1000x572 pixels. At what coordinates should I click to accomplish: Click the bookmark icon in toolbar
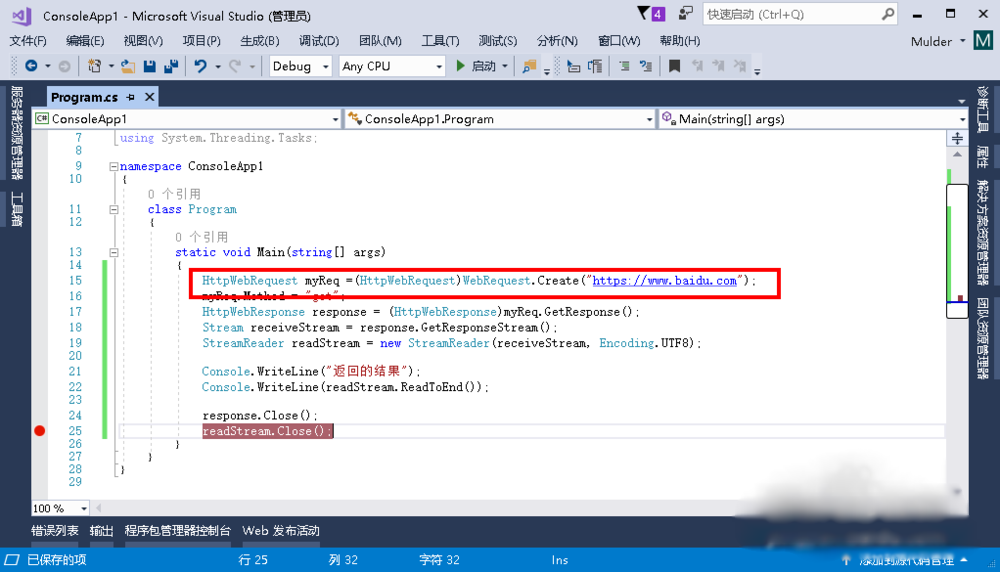pos(674,66)
